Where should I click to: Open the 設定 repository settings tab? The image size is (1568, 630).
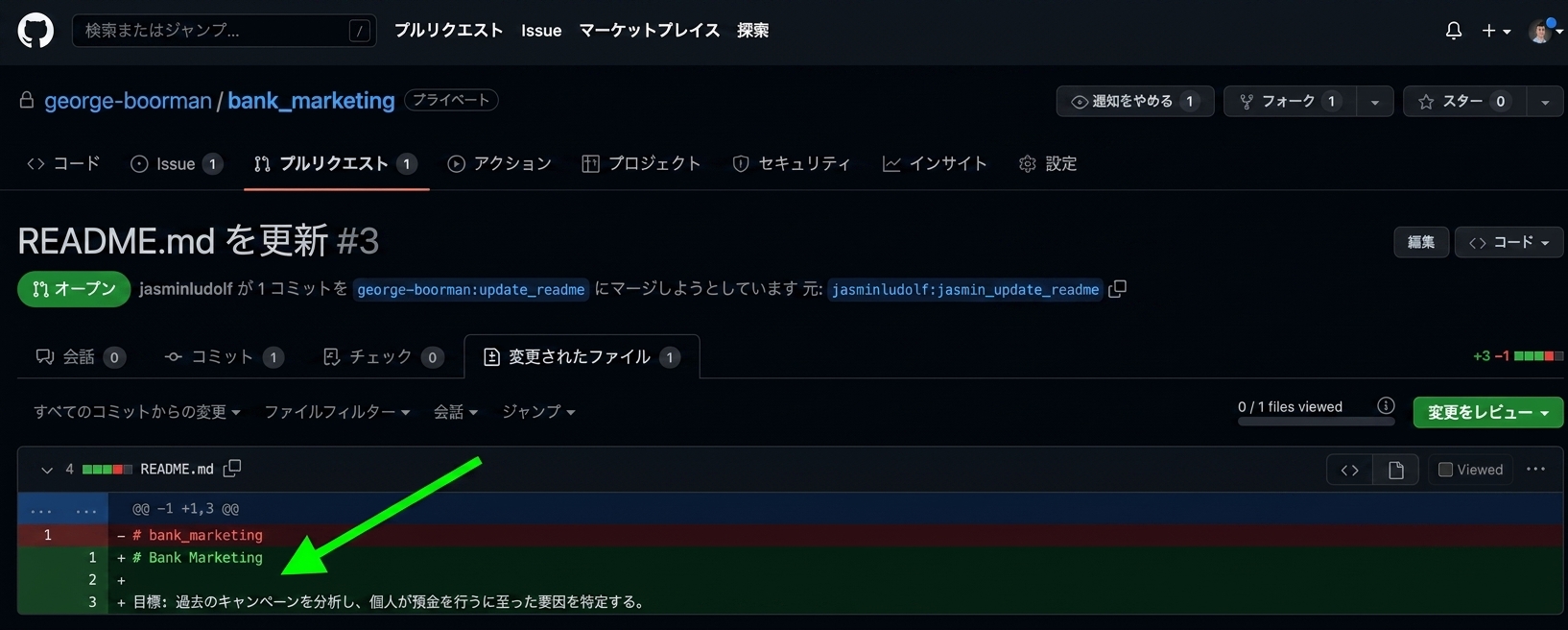[1048, 164]
